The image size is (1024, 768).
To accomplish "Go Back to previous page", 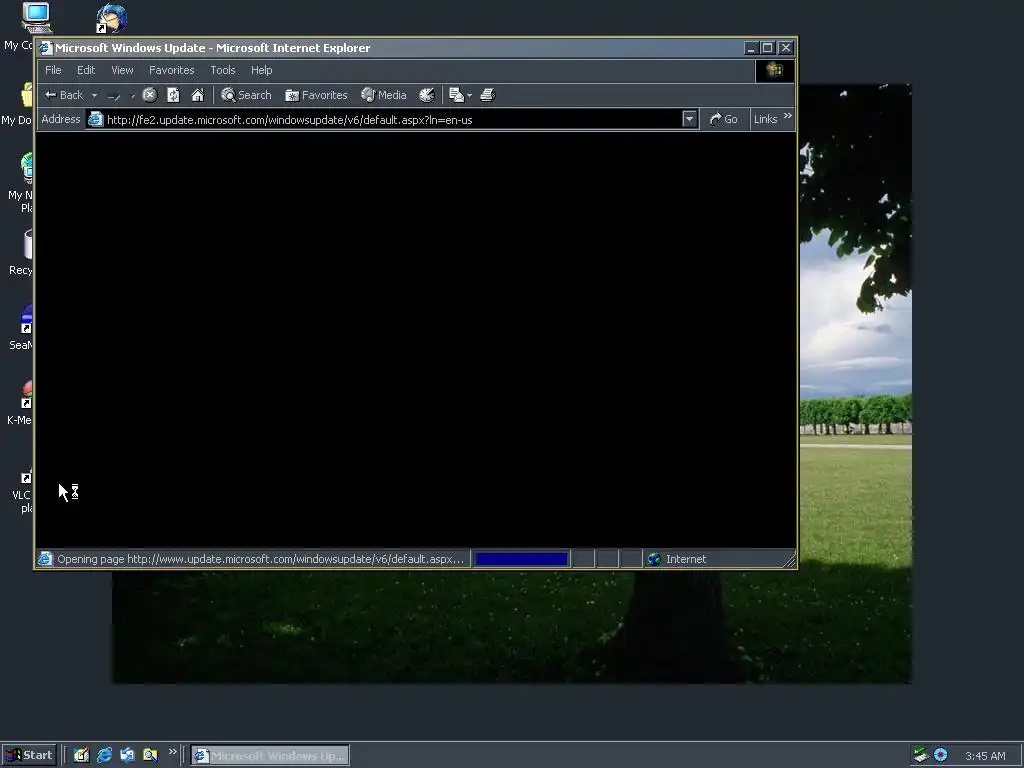I will pyautogui.click(x=64, y=95).
